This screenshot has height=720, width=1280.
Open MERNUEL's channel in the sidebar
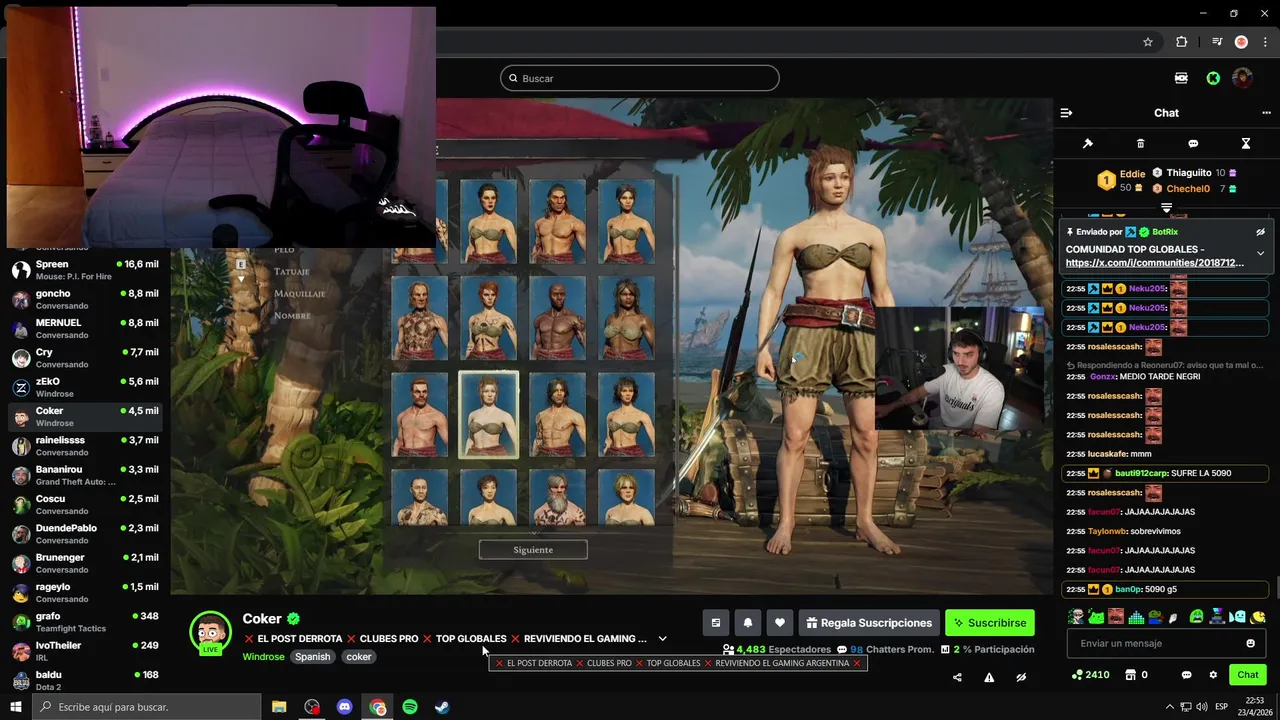coord(85,328)
